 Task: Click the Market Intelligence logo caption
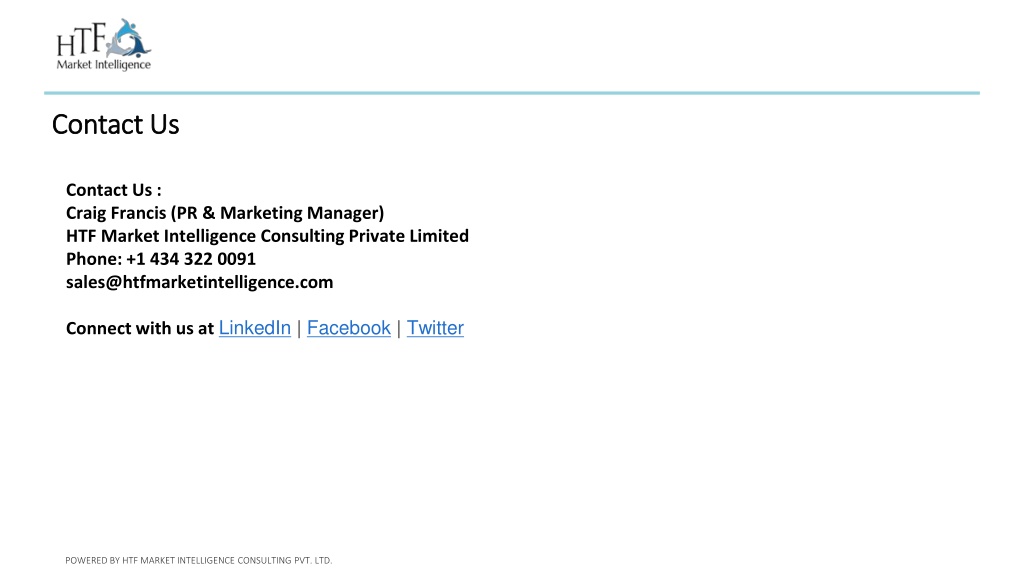(x=104, y=65)
